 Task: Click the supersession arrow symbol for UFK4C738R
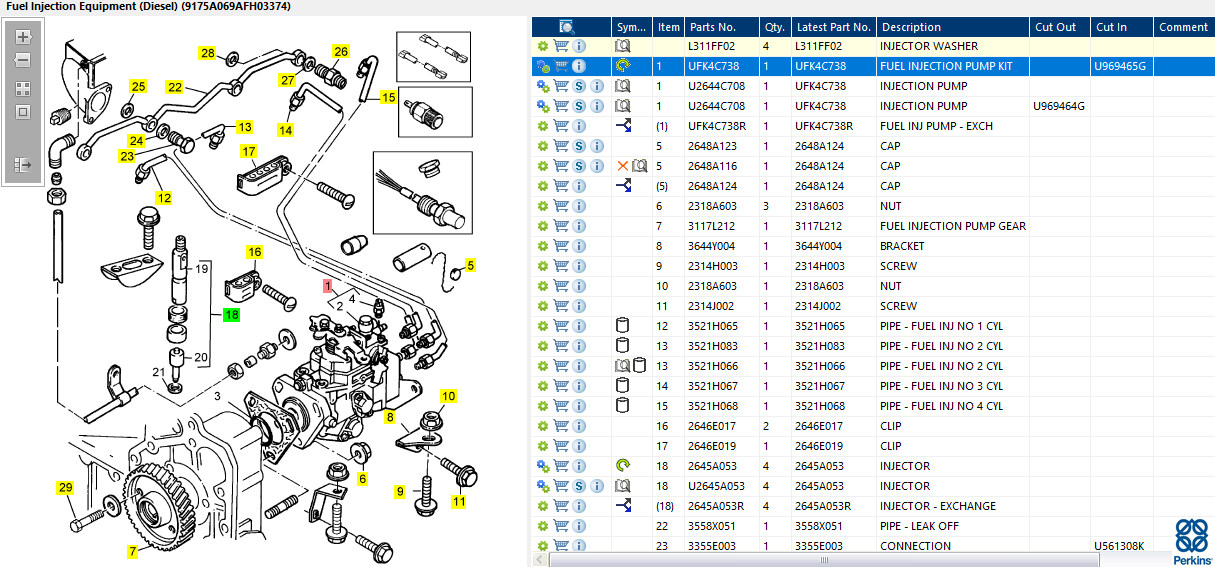coord(623,126)
